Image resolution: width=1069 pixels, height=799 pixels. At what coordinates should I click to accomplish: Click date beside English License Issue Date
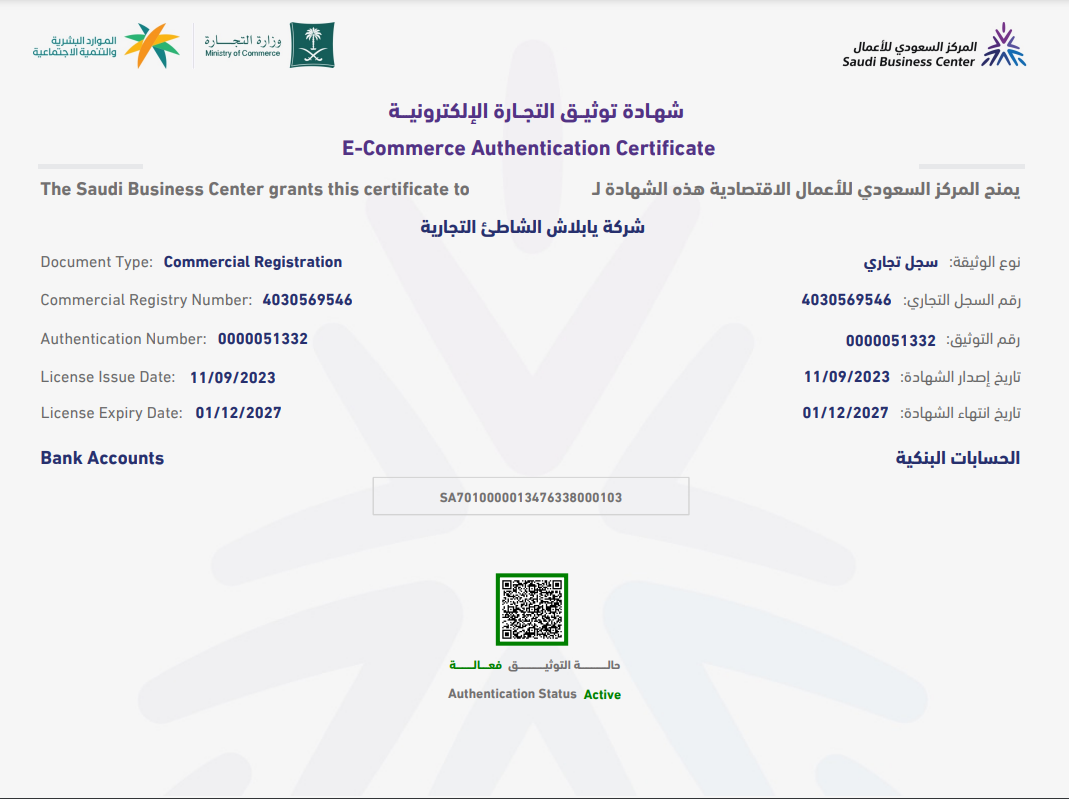232,378
